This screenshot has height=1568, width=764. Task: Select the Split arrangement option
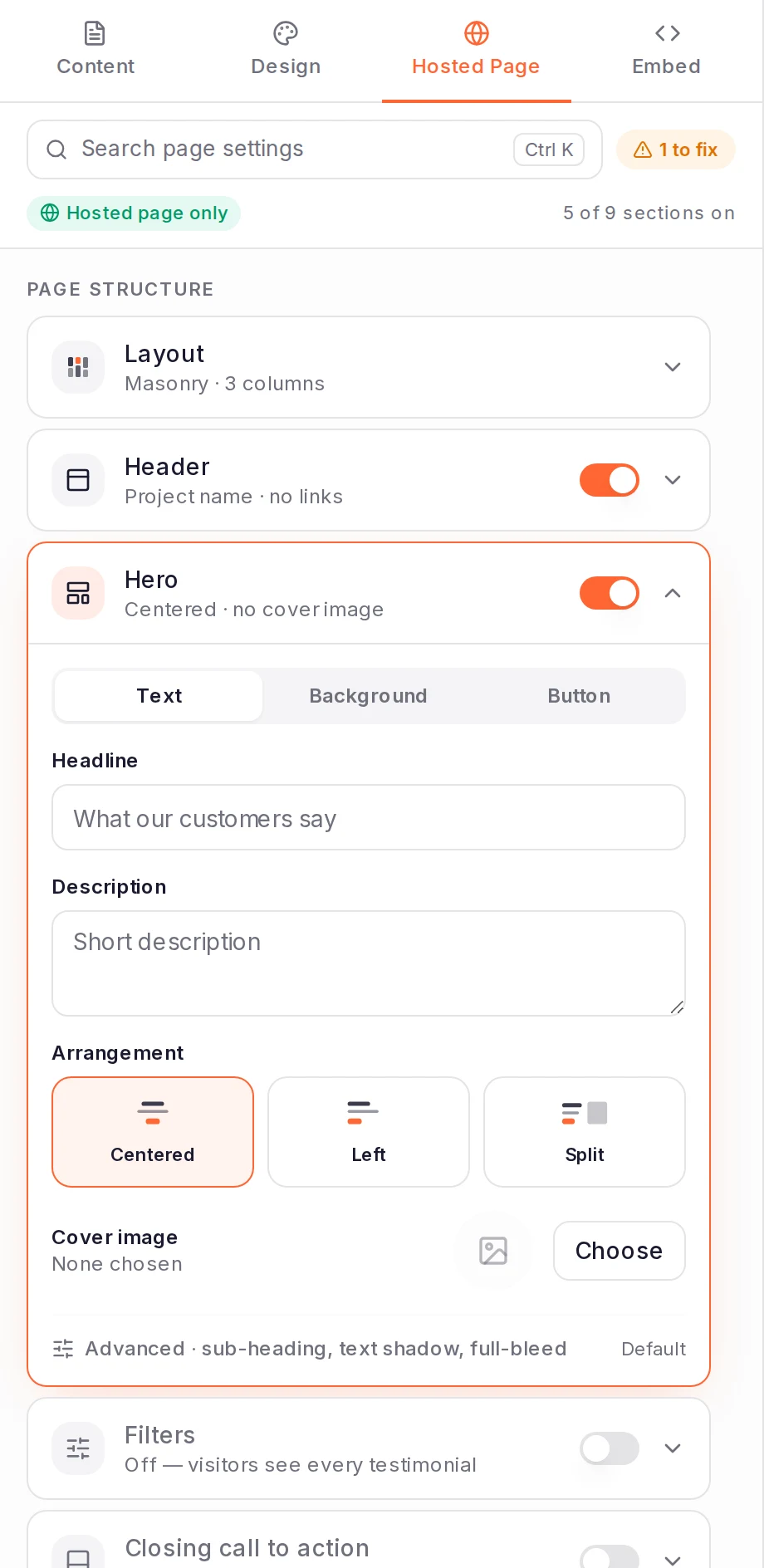pyautogui.click(x=585, y=1132)
